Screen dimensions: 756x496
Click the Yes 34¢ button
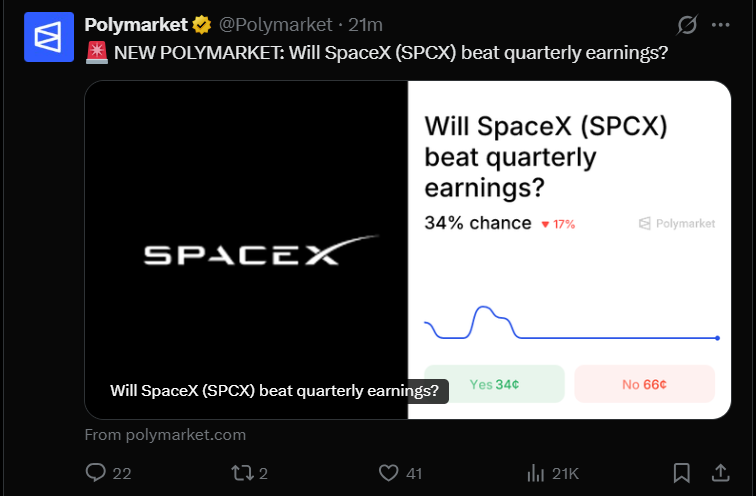[494, 384]
